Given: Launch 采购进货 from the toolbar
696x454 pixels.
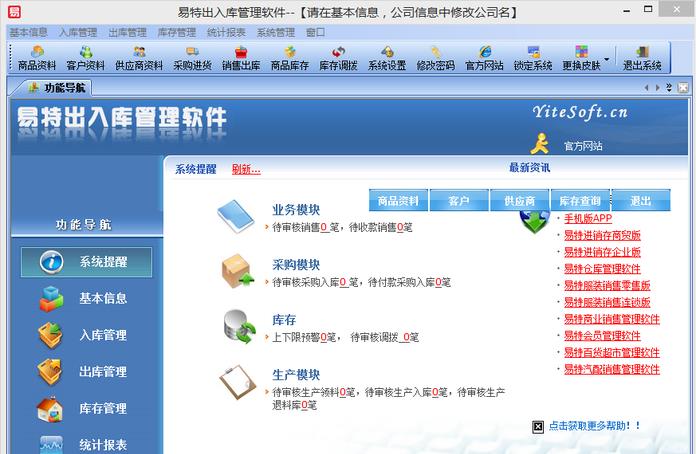Looking at the screenshot, I should (192, 58).
